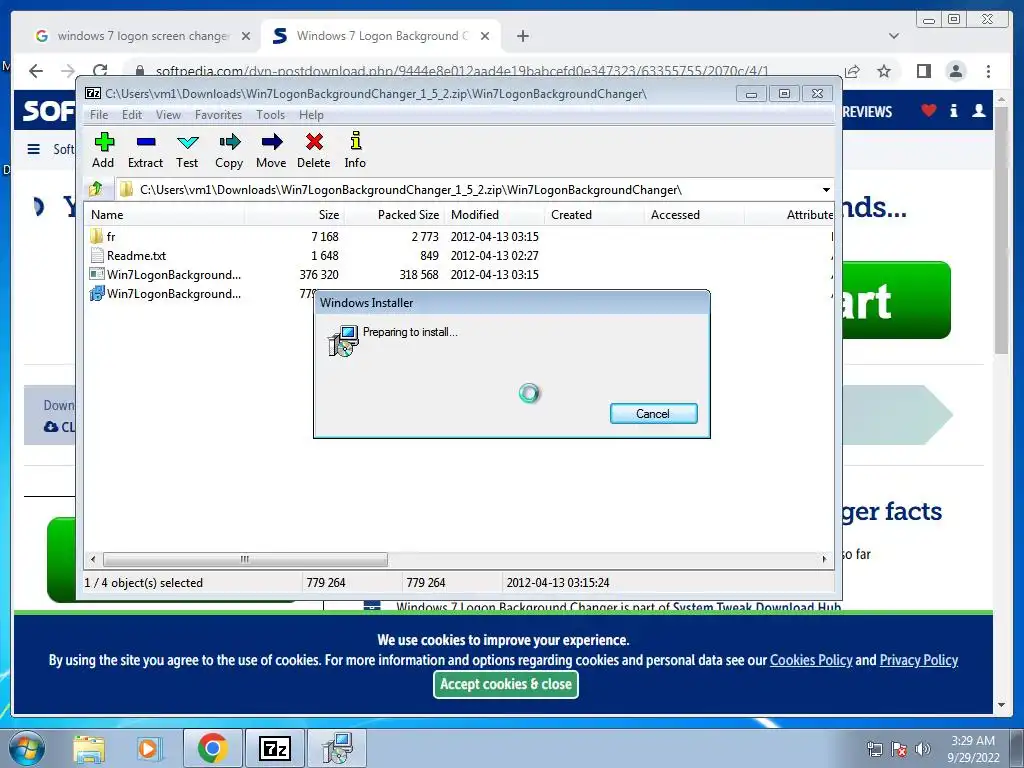Sort 7-Zip list by Modified column
This screenshot has width=1024, height=768.
[x=494, y=214]
